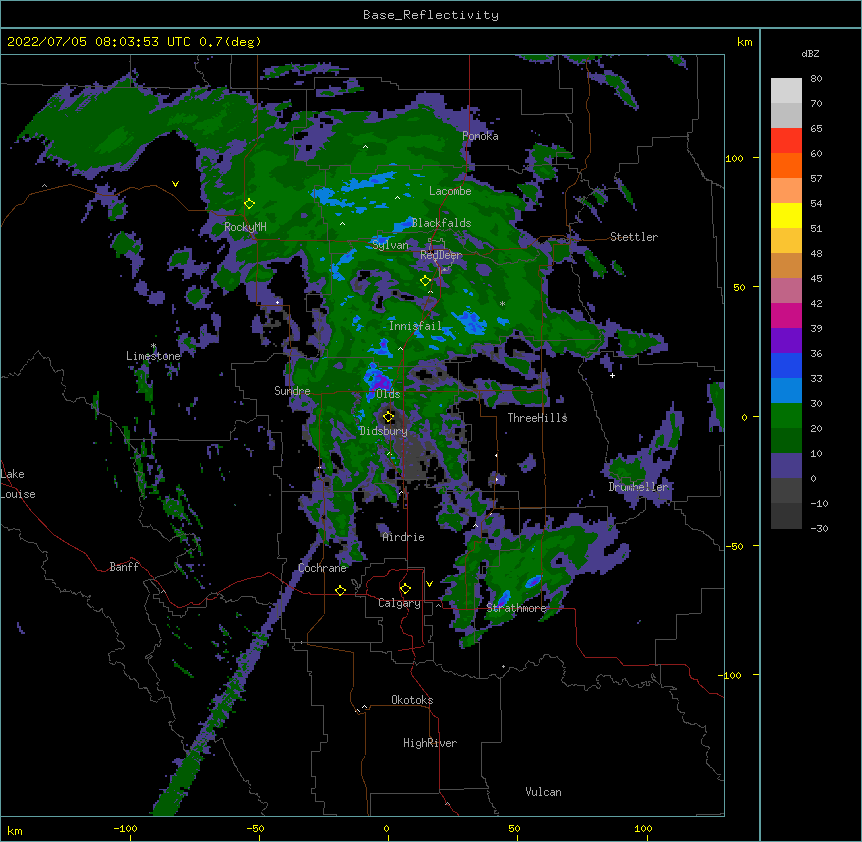Screen dimensions: 862x842
Task: Click the km unit label at top right
Action: (744, 42)
